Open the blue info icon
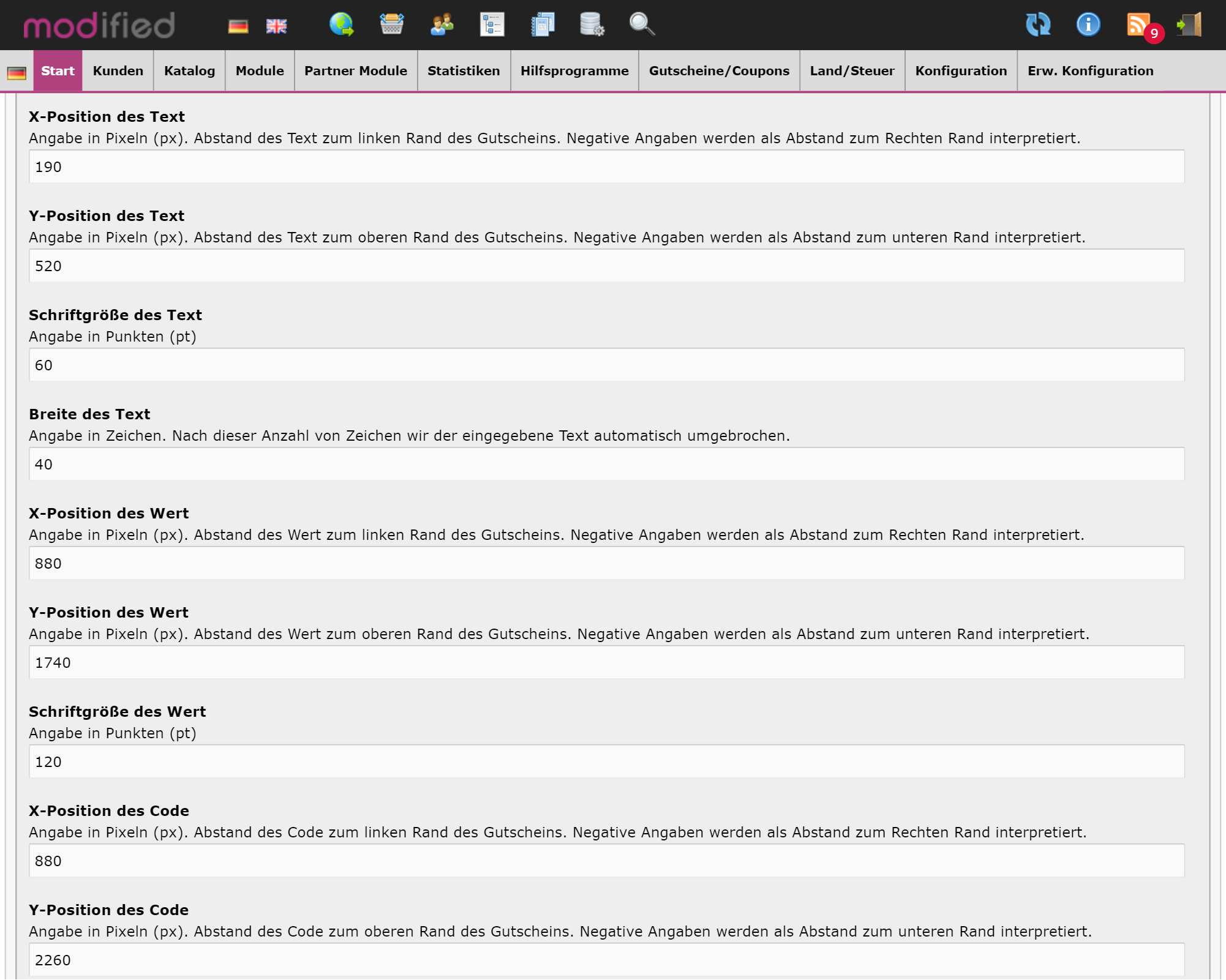 1088,24
